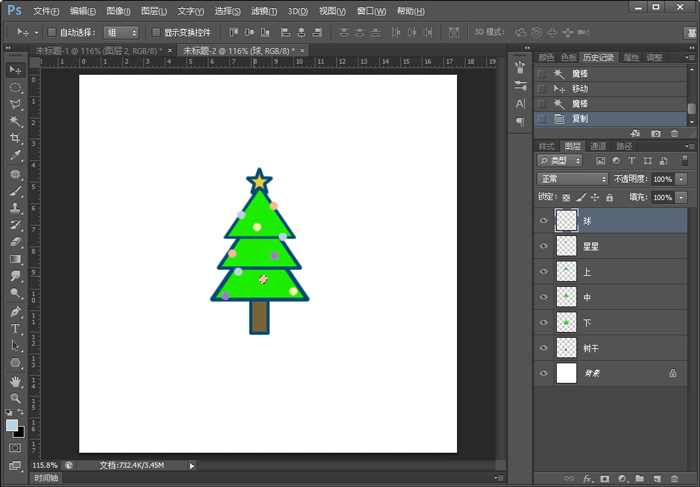Add a layer style with fx button
The image size is (700, 487).
[x=588, y=479]
